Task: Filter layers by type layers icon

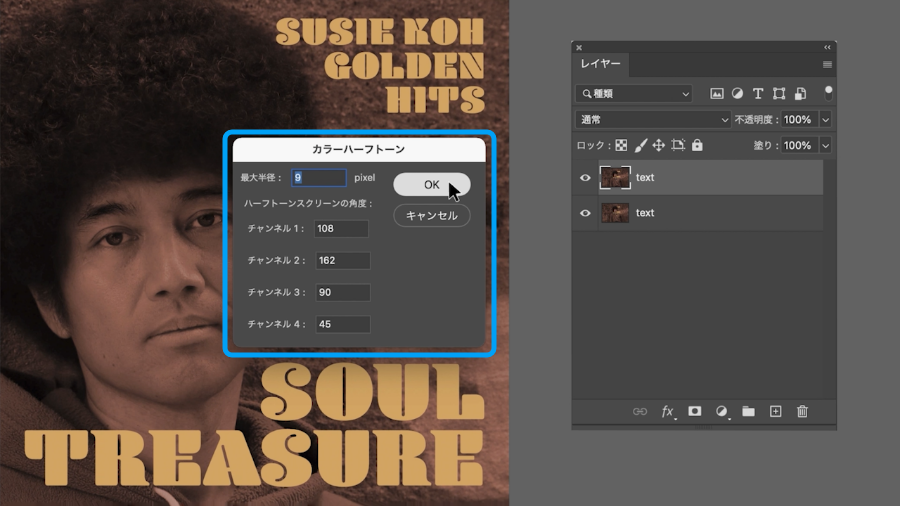Action: click(x=758, y=94)
